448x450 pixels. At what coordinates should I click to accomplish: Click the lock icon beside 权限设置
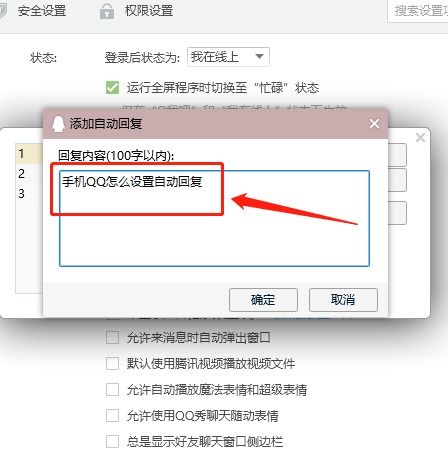tap(107, 11)
